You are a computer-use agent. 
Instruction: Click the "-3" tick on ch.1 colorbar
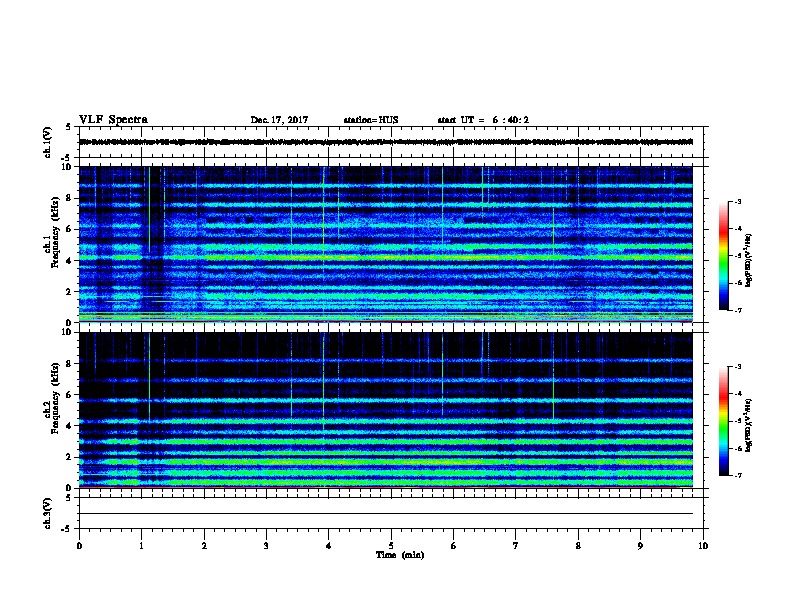tap(737, 201)
